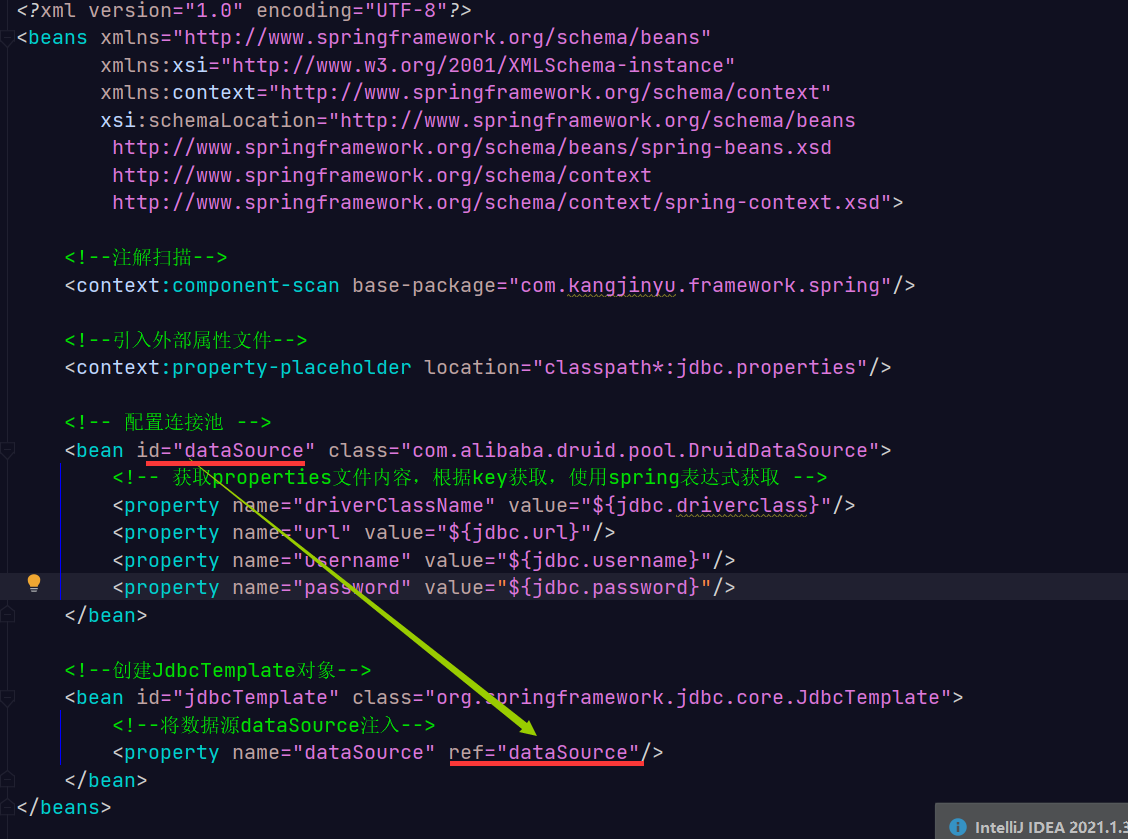
Task: Click the closing beans tag
Action: 64,807
